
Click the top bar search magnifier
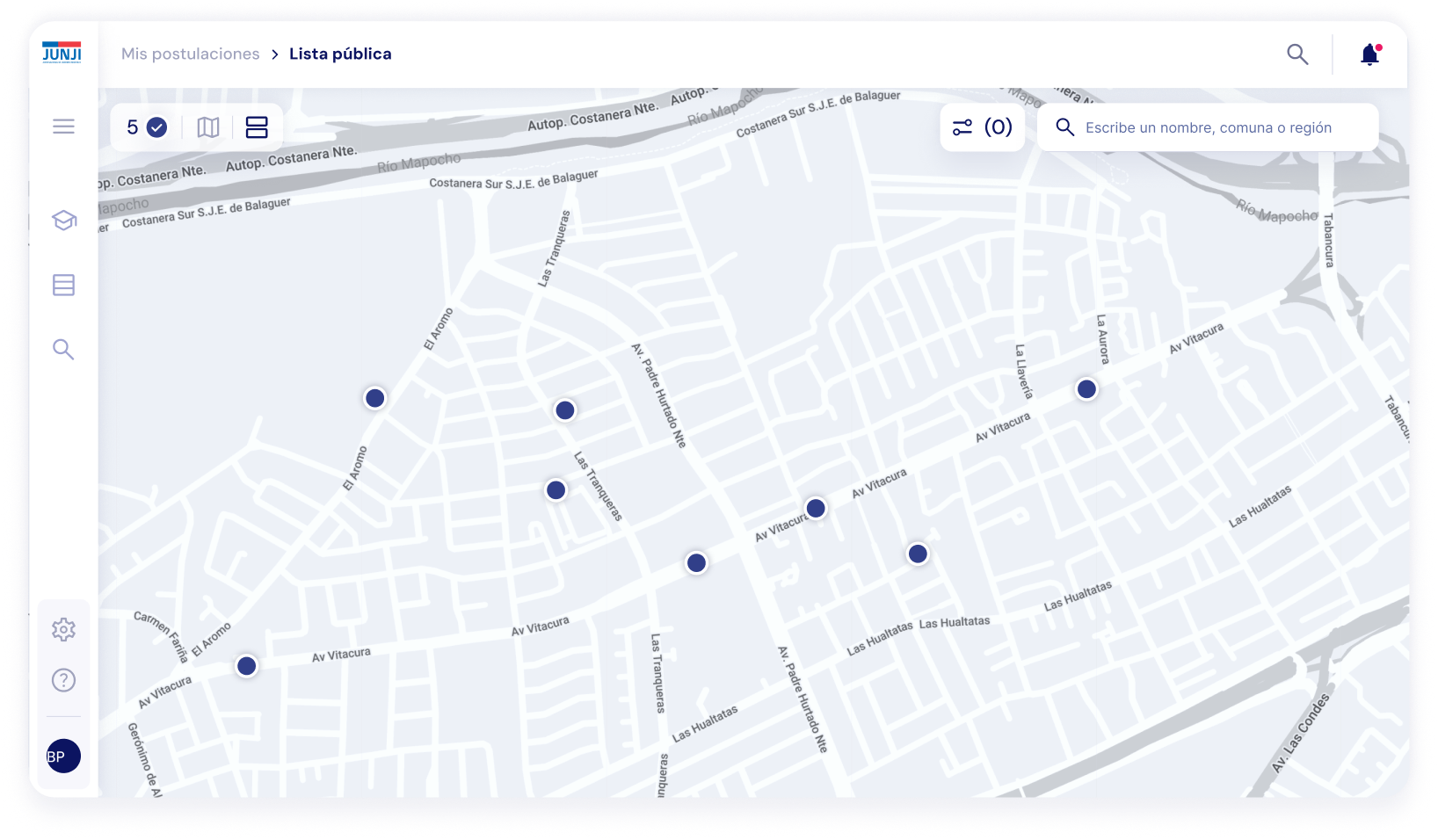1297,54
